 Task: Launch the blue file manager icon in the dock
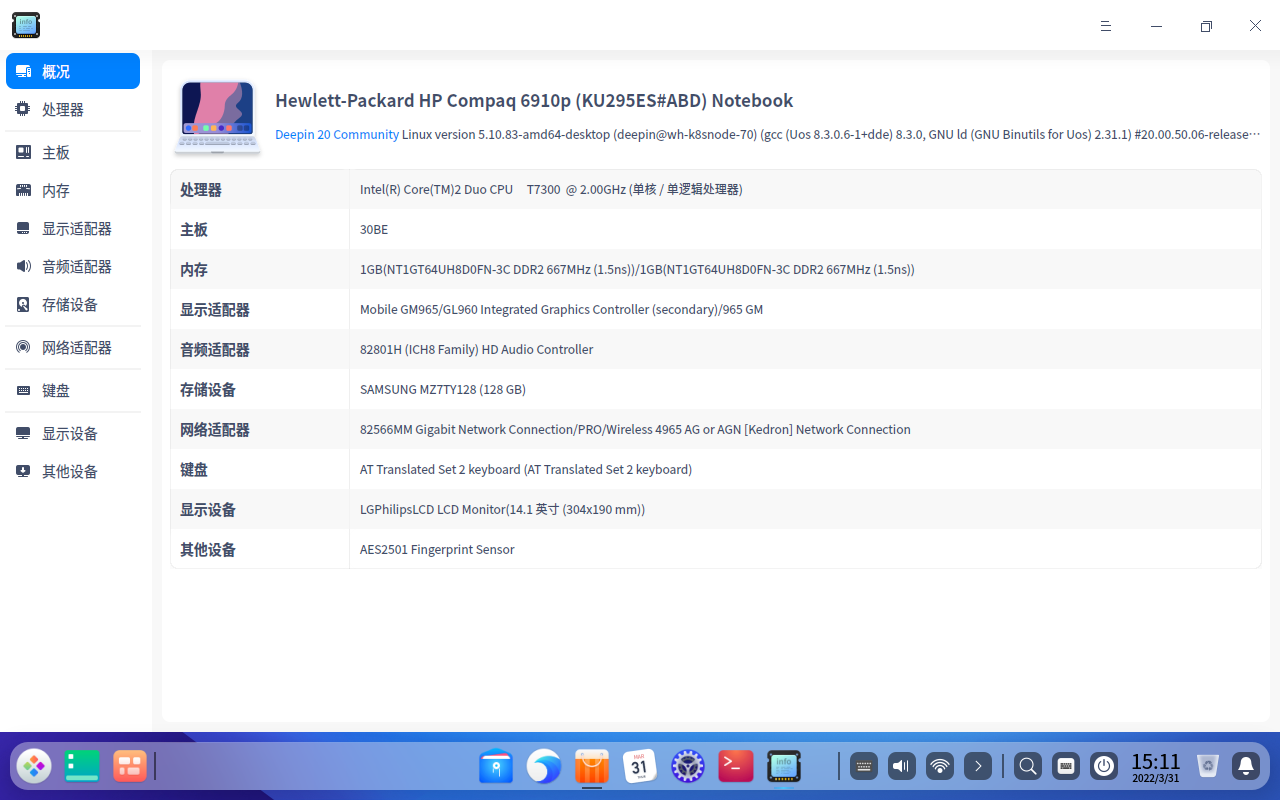pyautogui.click(x=496, y=767)
